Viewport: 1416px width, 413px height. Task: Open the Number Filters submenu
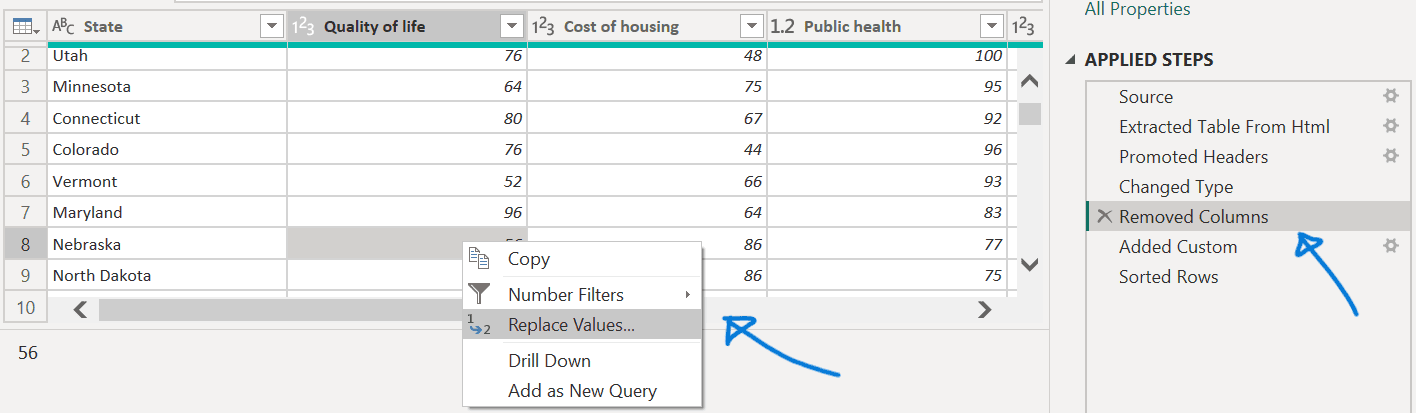click(566, 295)
